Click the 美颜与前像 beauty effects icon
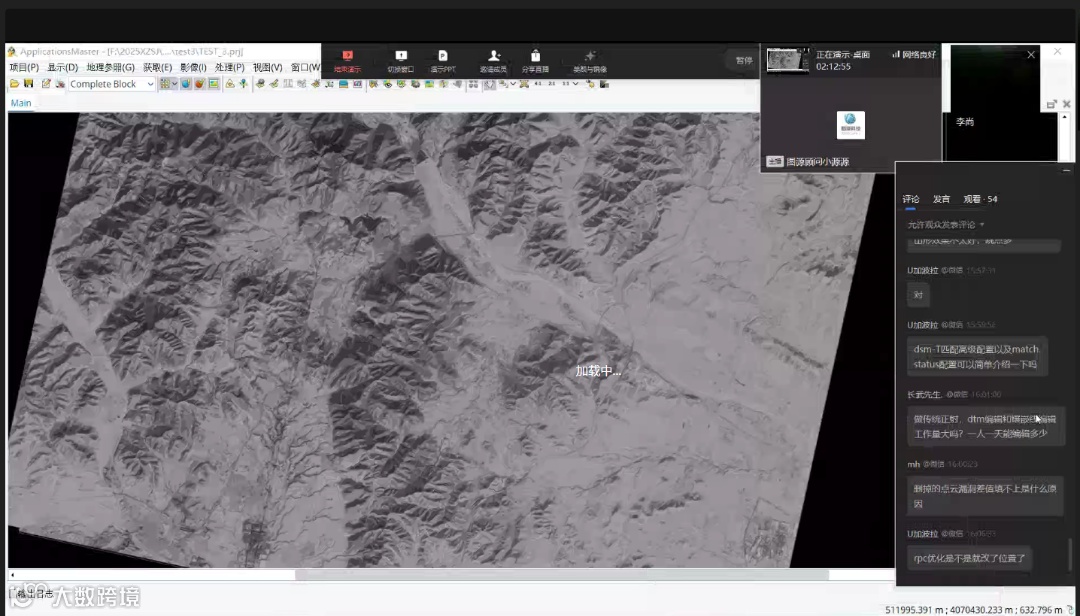1080x616 pixels. point(590,56)
